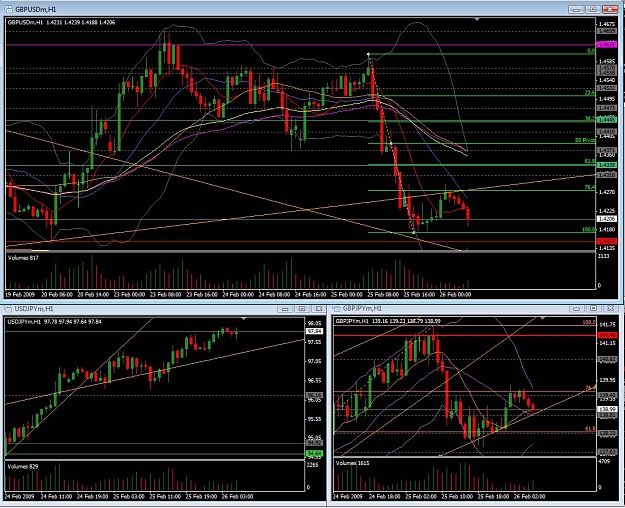This screenshot has height=508, width=625.
Task: Click the green 1.4445 price label
Action: click(x=606, y=119)
